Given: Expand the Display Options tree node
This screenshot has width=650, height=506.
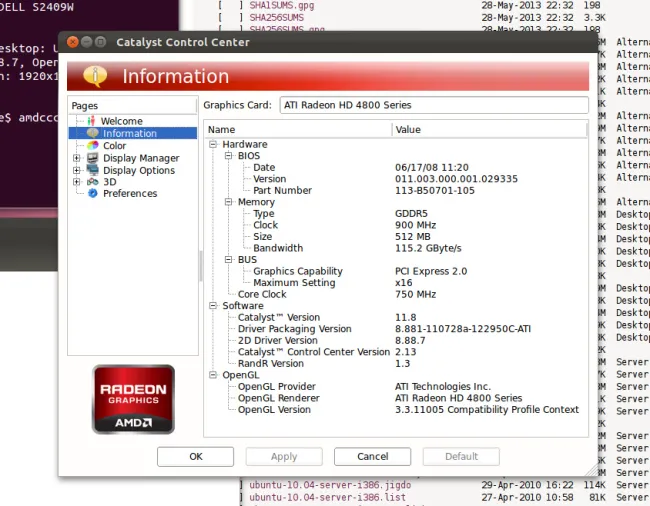Looking at the screenshot, I should pyautogui.click(x=76, y=170).
